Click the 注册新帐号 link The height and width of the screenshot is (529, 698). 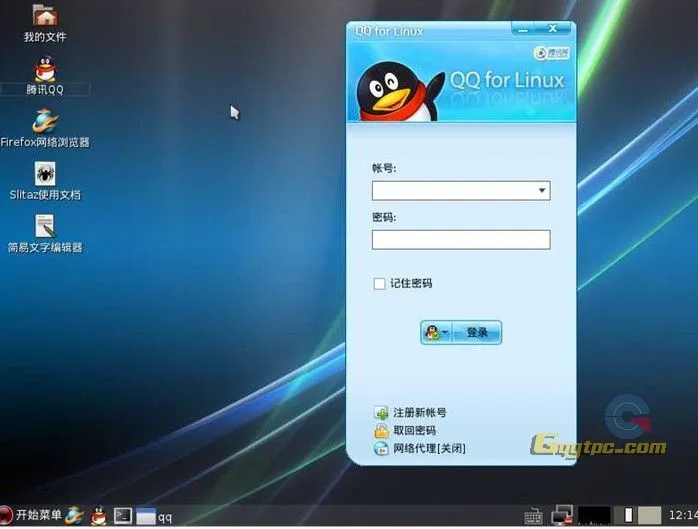tap(419, 413)
